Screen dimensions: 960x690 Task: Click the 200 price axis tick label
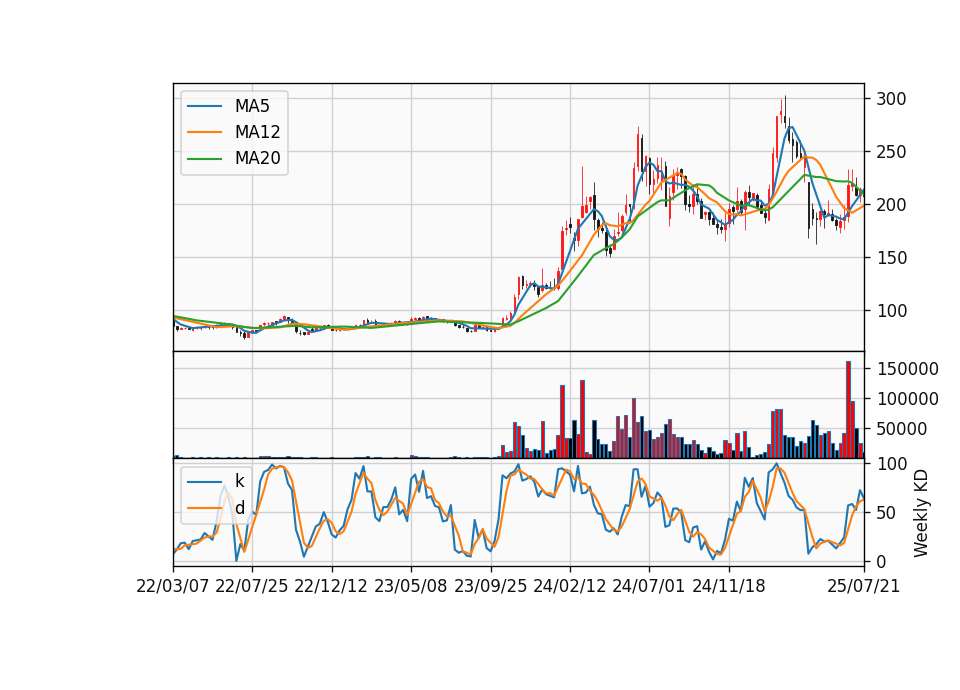pos(891,205)
